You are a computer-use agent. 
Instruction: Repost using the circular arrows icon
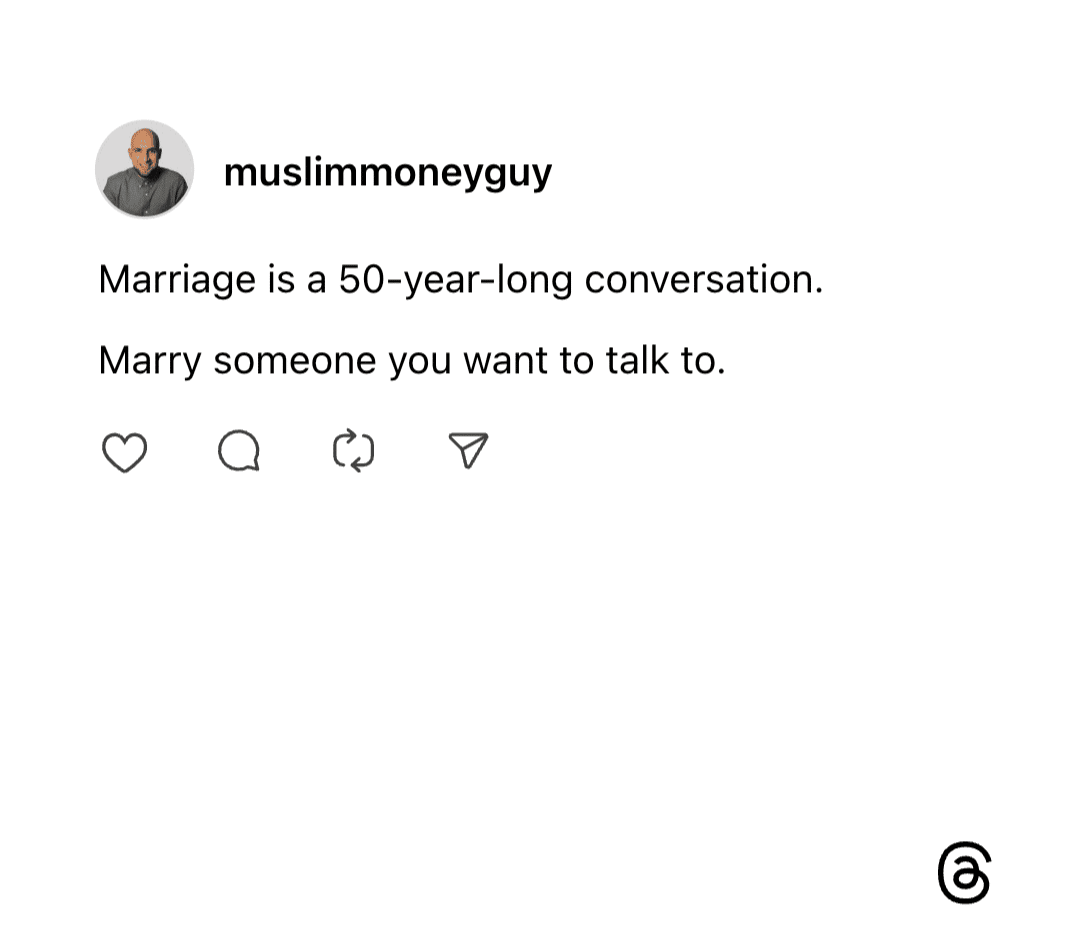pyautogui.click(x=353, y=451)
